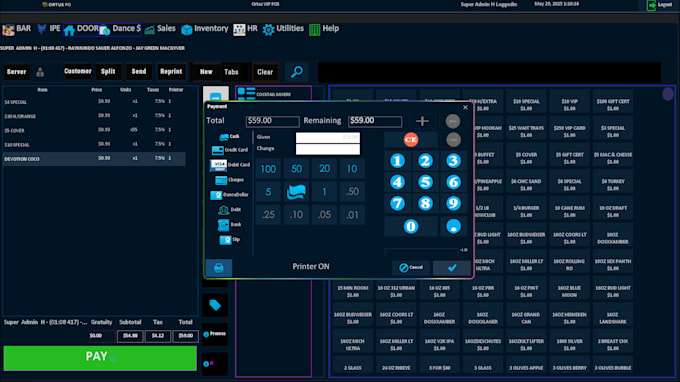Screen dimensions: 680x382
Task: Click the price tag icon
Action: (x=215, y=305)
